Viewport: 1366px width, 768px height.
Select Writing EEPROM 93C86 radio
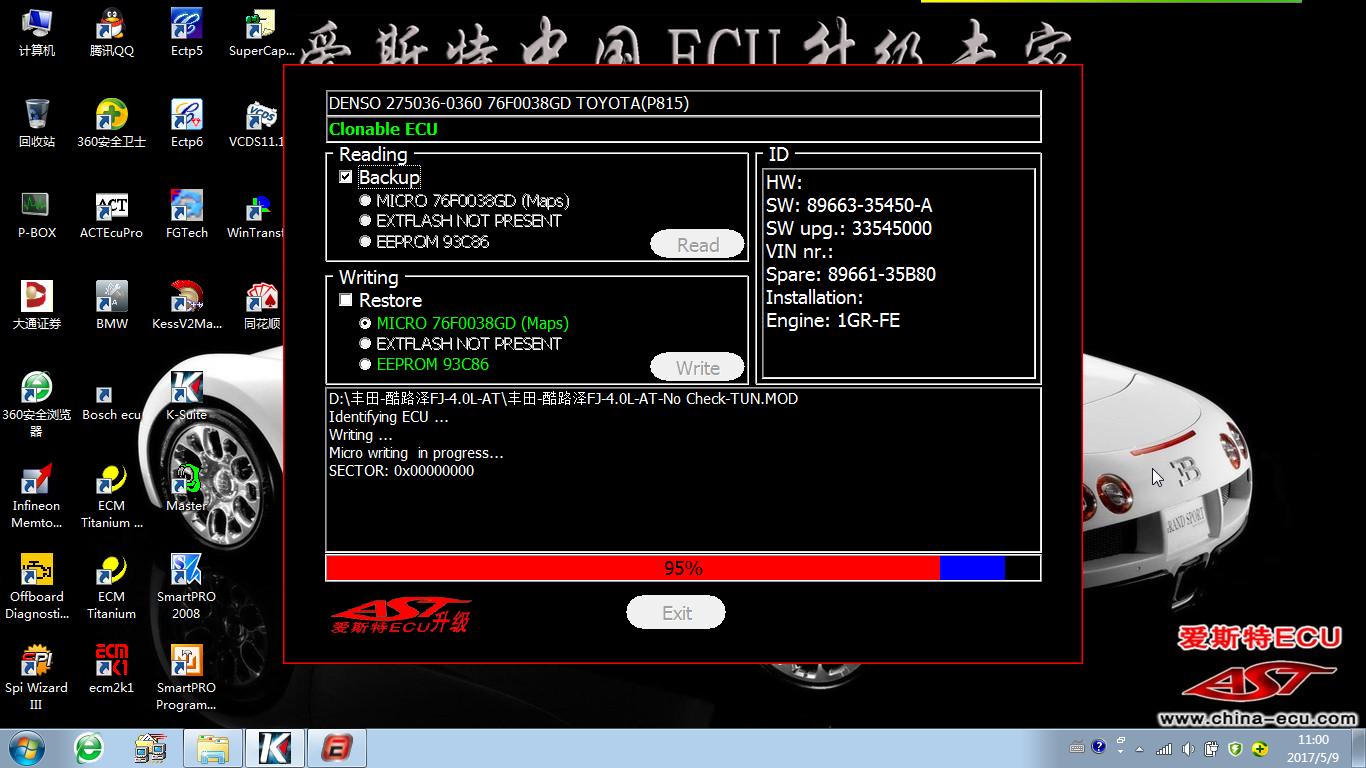pos(365,364)
